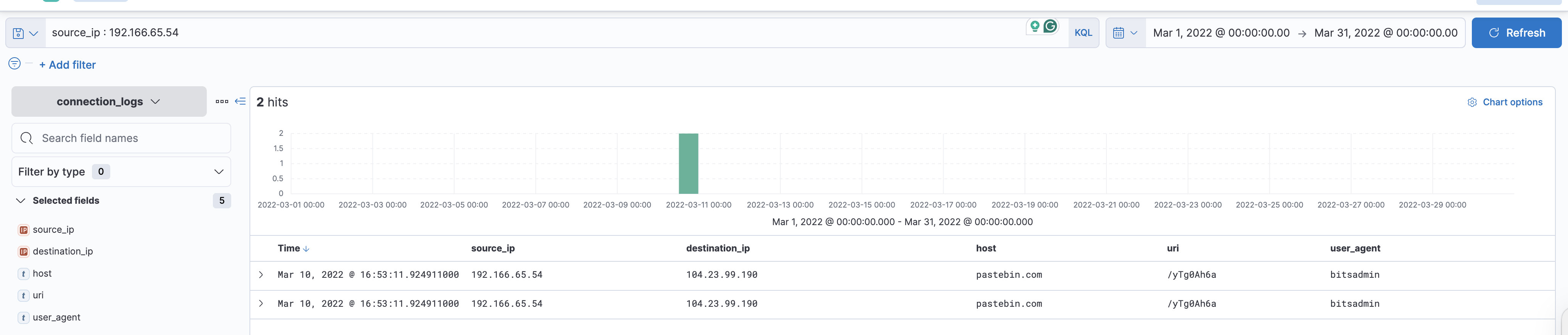Expand second pastebin.com log row details

pos(261,303)
